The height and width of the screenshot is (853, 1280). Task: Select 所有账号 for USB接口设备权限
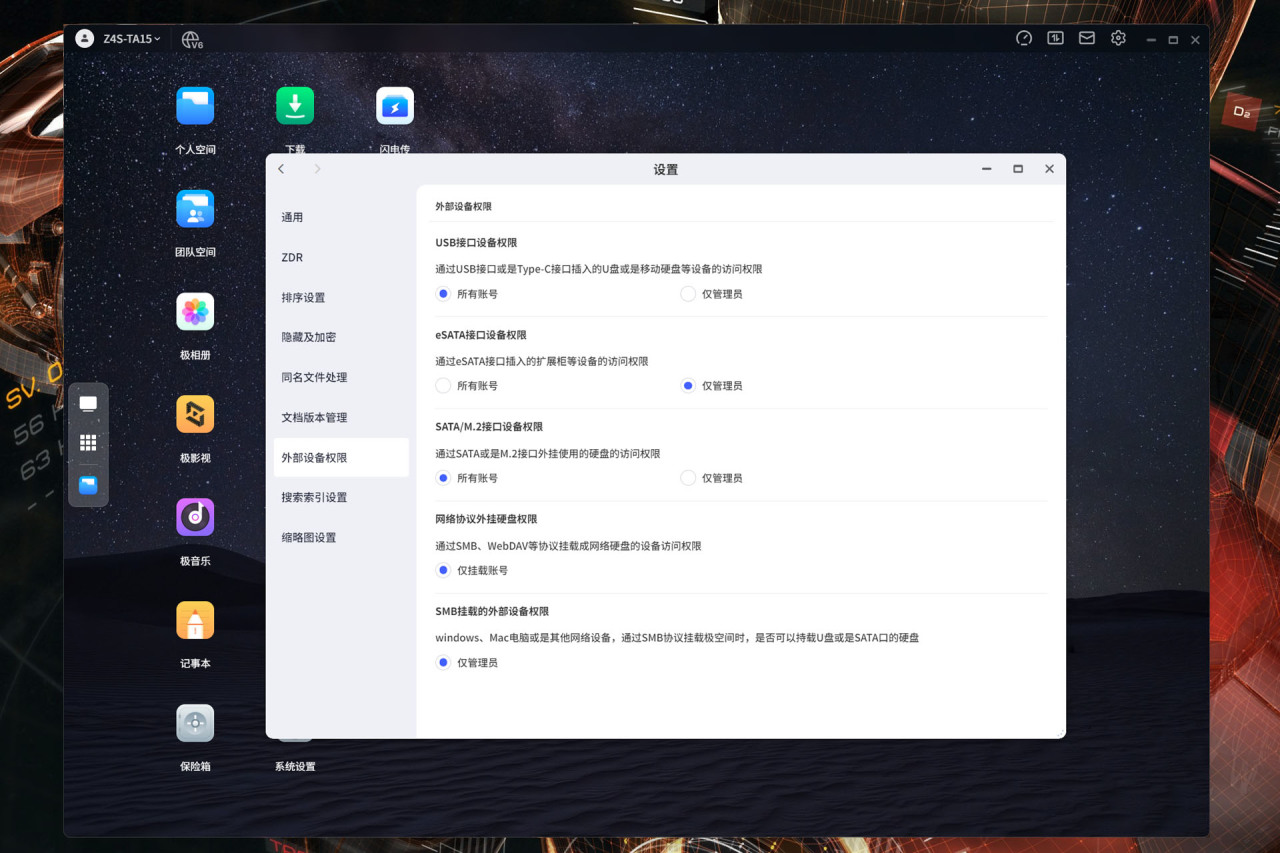(x=443, y=294)
